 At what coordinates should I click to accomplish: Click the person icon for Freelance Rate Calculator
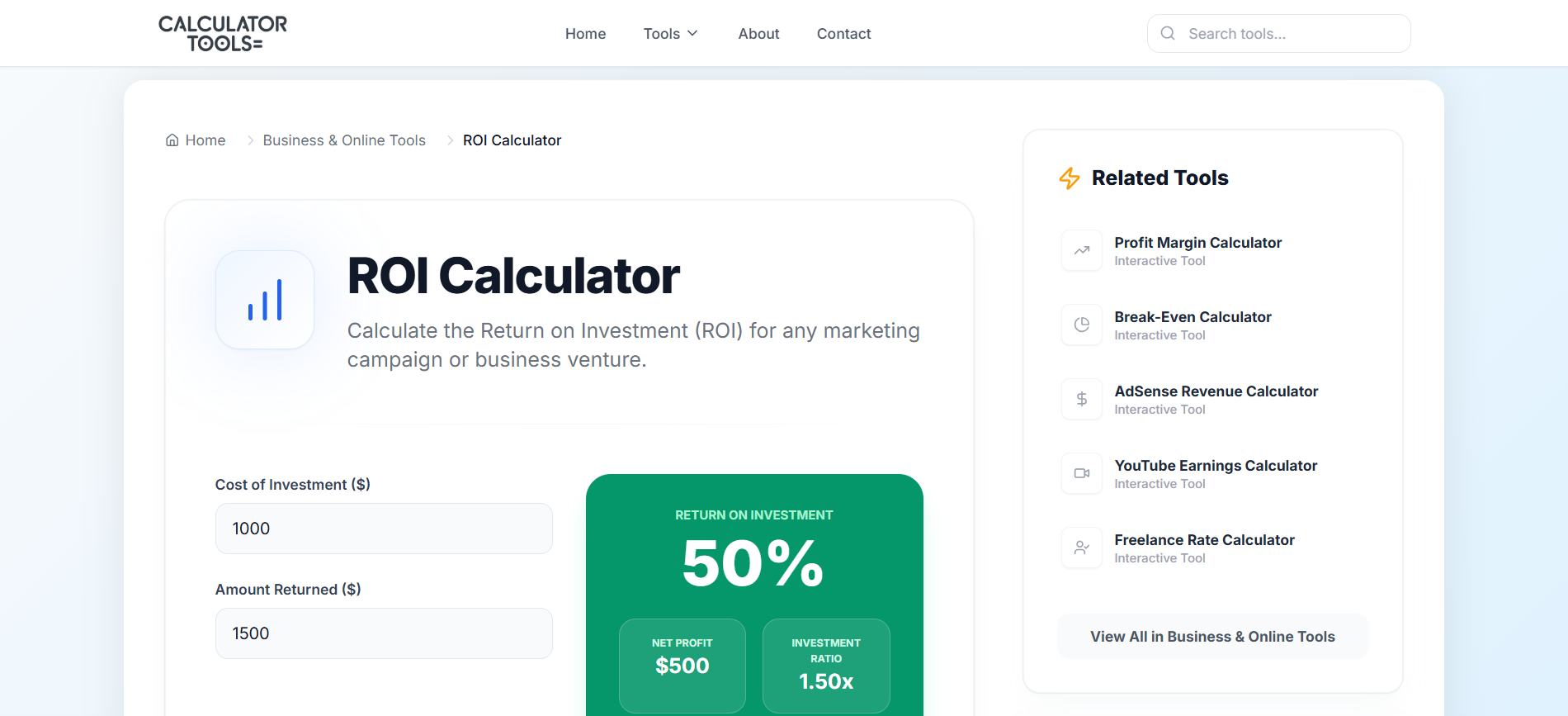click(x=1081, y=547)
